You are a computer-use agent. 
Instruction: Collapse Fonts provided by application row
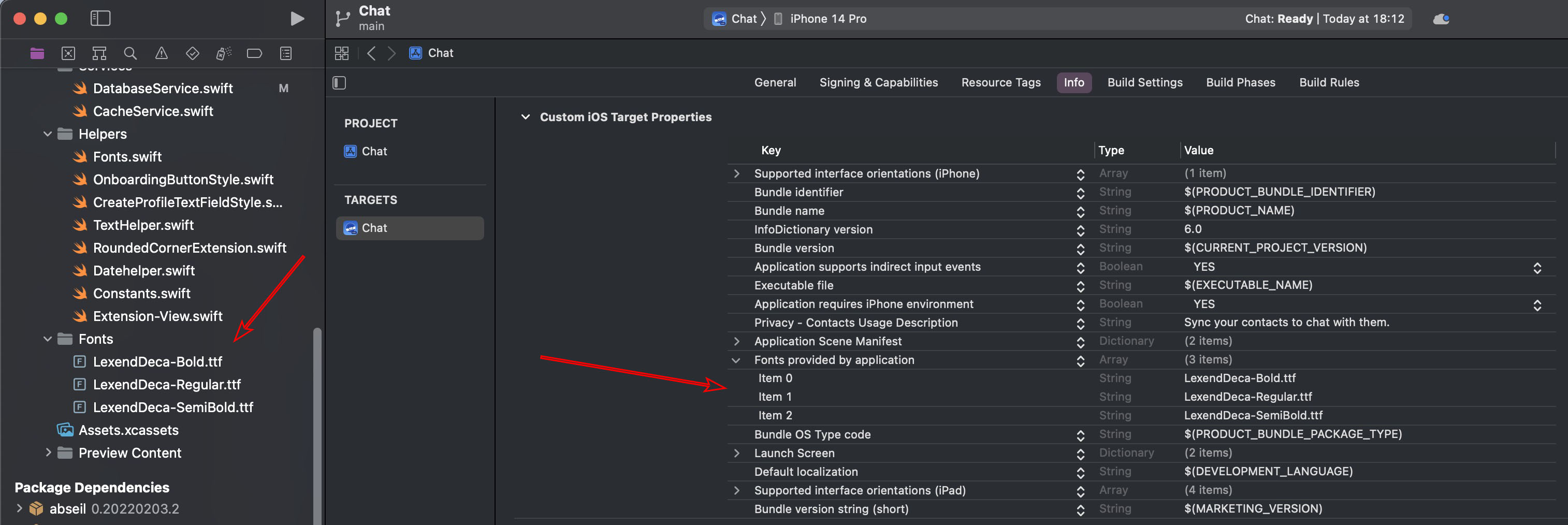tap(736, 360)
